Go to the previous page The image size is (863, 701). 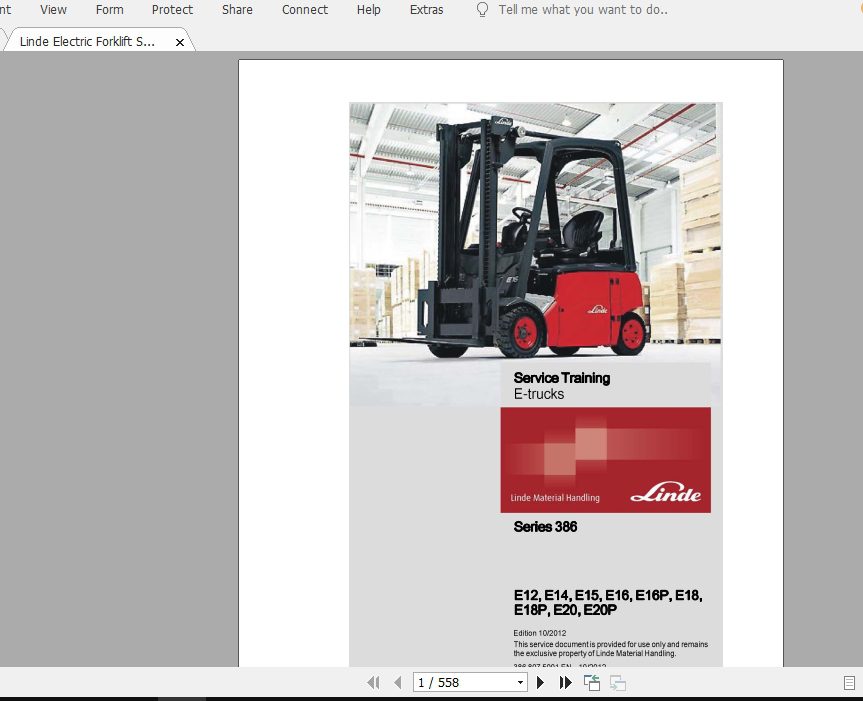398,683
